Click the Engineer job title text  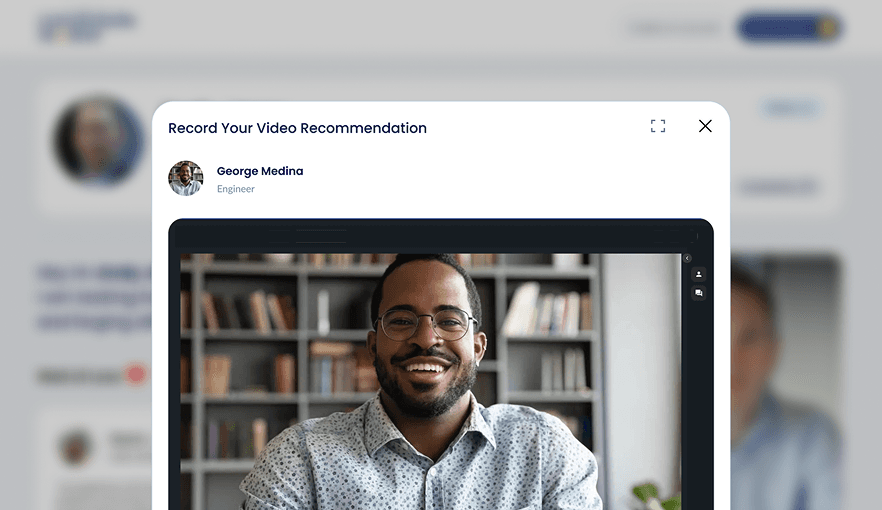[x=236, y=189]
